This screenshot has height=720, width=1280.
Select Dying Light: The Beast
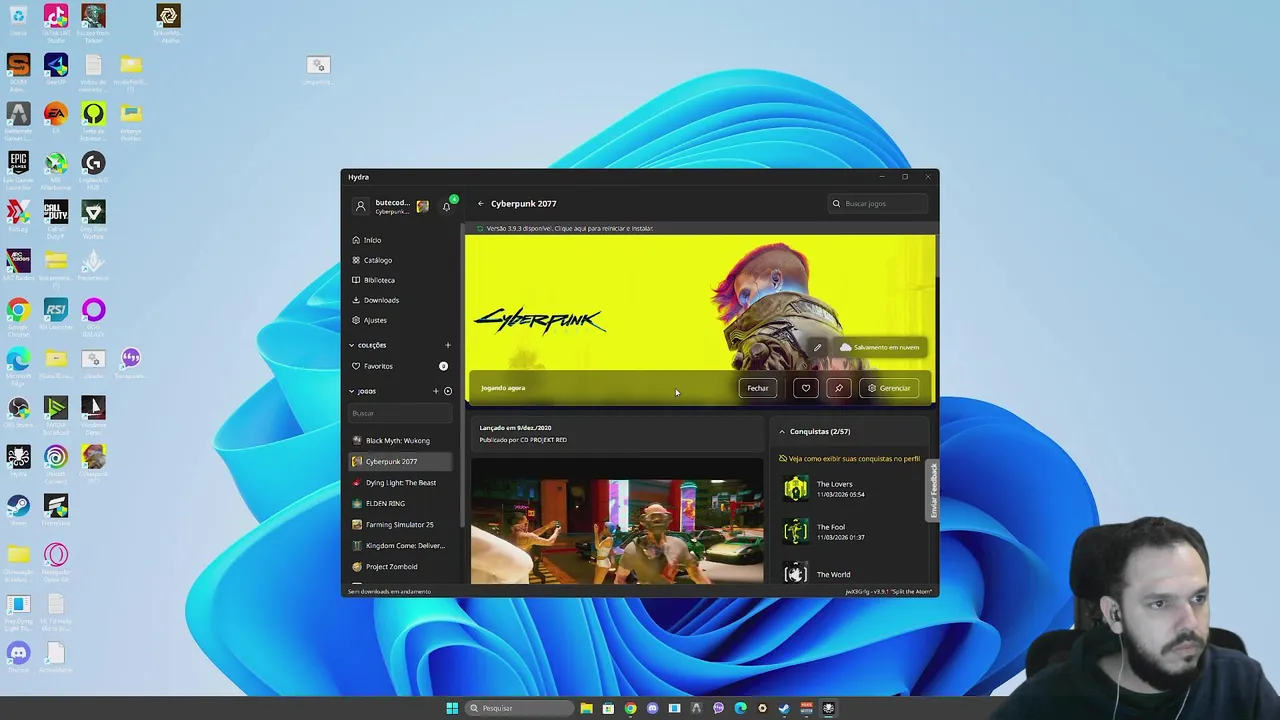pos(400,482)
